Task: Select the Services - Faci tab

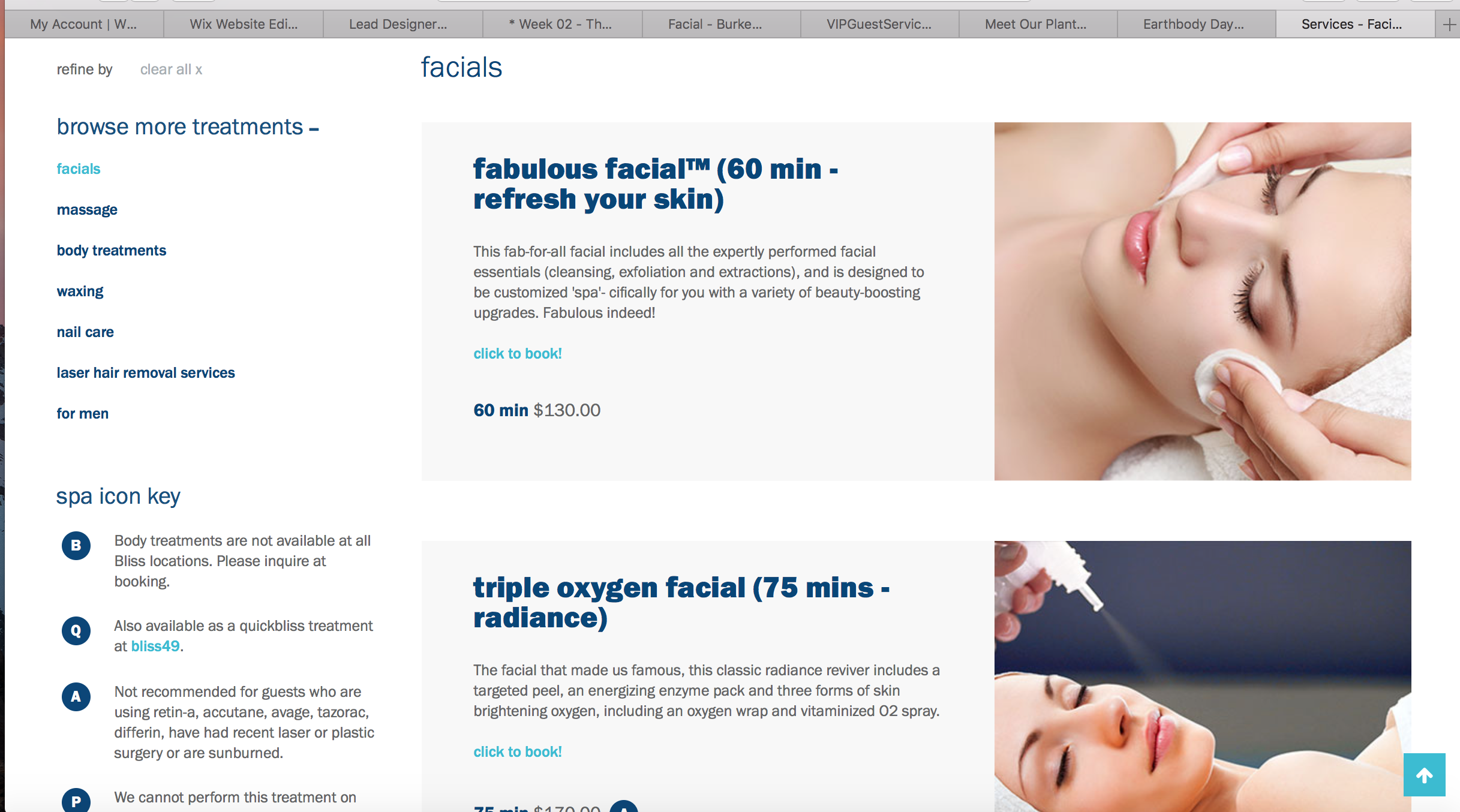Action: pos(1355,25)
